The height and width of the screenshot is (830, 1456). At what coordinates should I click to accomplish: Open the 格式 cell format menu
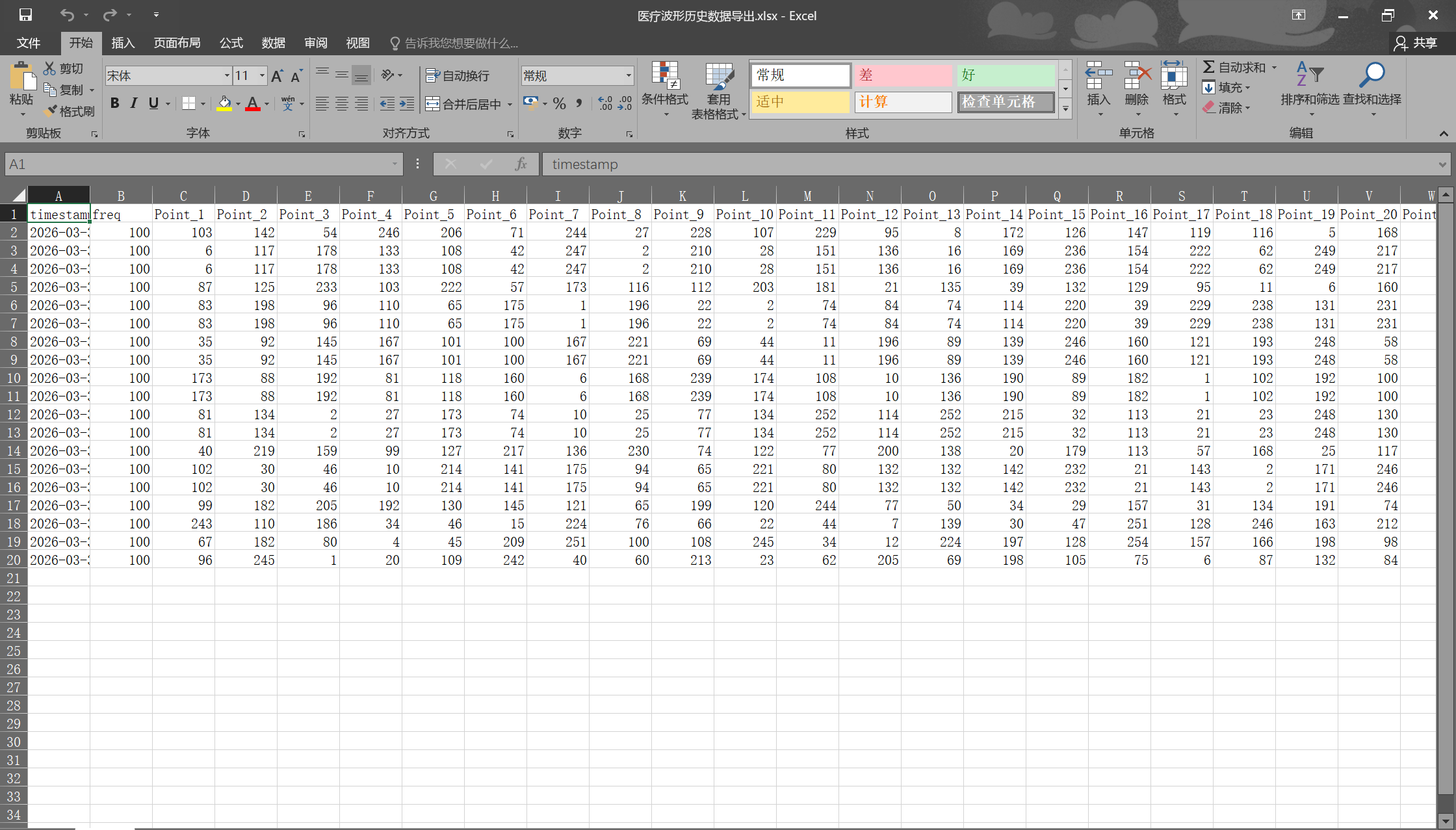1174,90
